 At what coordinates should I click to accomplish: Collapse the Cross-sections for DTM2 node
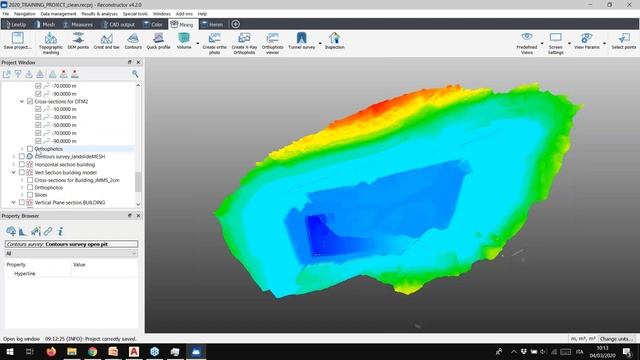[22, 101]
